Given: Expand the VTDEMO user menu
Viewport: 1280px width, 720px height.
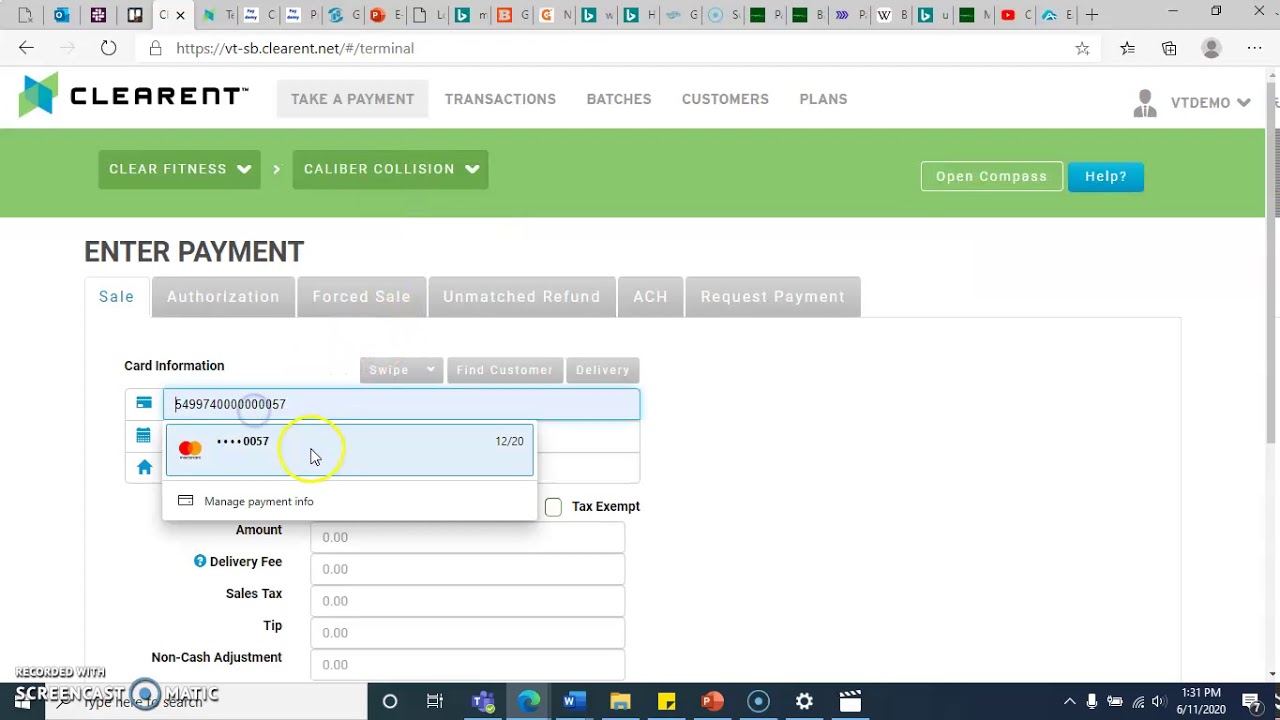Looking at the screenshot, I should coord(1210,102).
